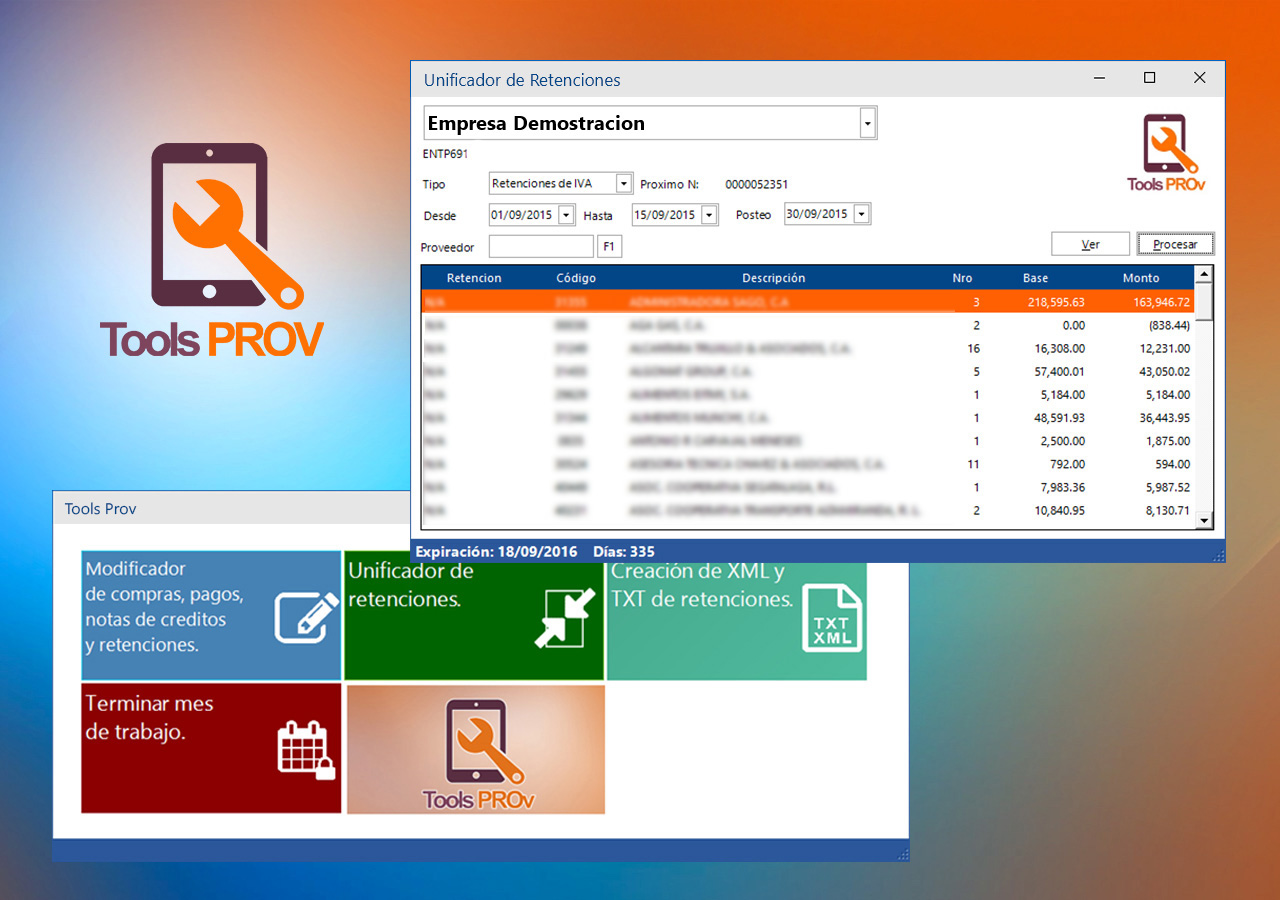This screenshot has height=900, width=1280.
Task: Click the Ver button
Action: pyautogui.click(x=1090, y=244)
